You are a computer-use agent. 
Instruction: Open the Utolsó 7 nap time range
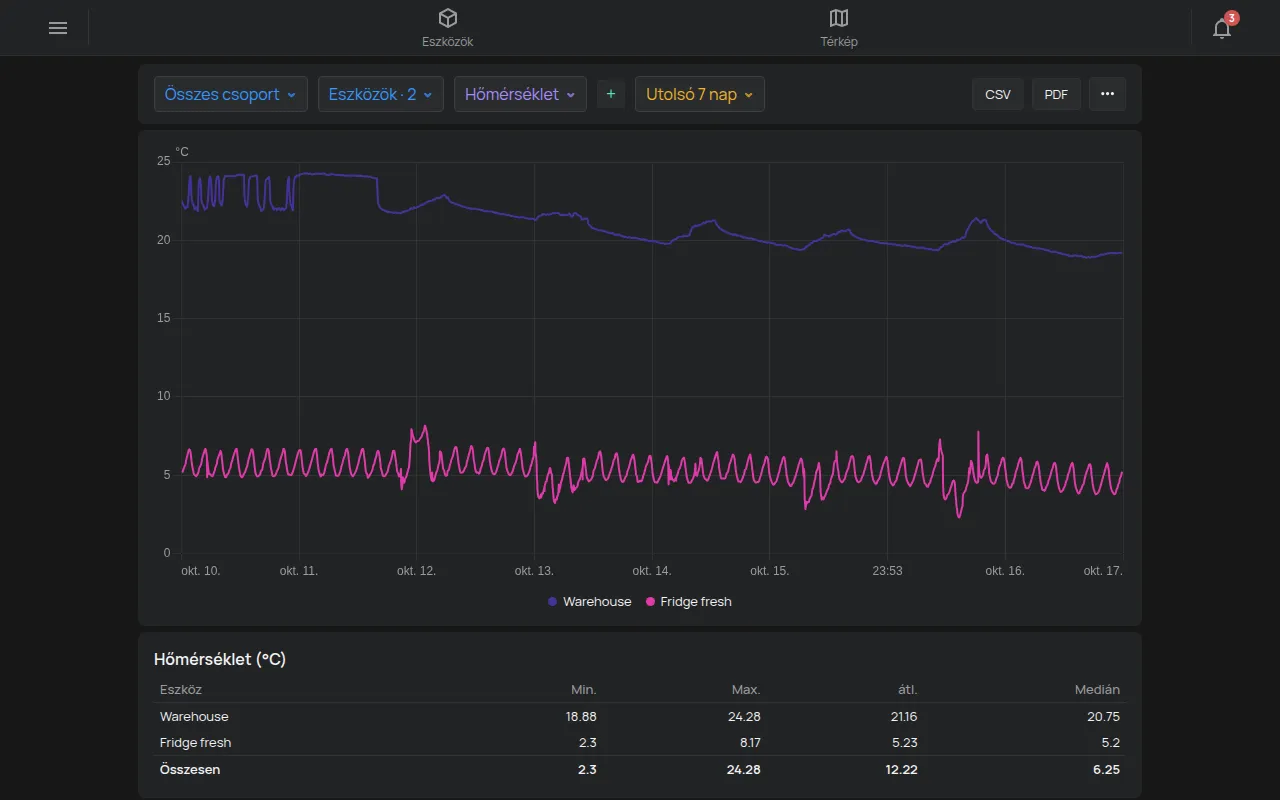pos(700,94)
